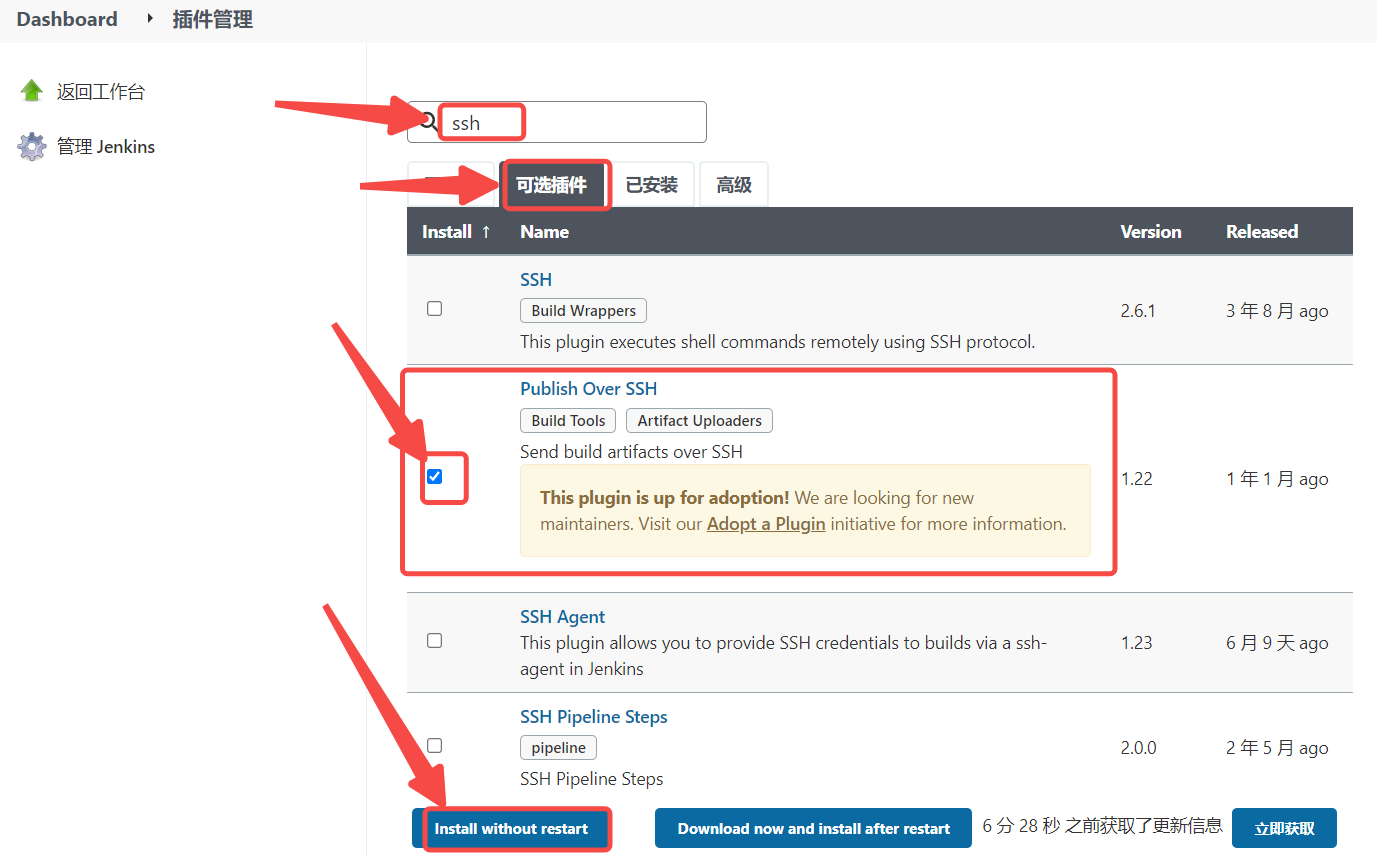Screen dimensions: 1377x856
Task: Check the SSH Pipeline Steps checkbox
Action: tap(434, 745)
